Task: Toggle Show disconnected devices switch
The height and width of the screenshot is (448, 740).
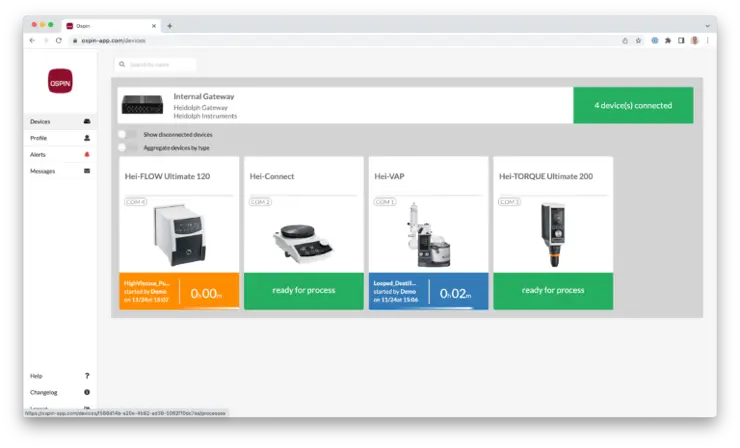Action: point(127,135)
